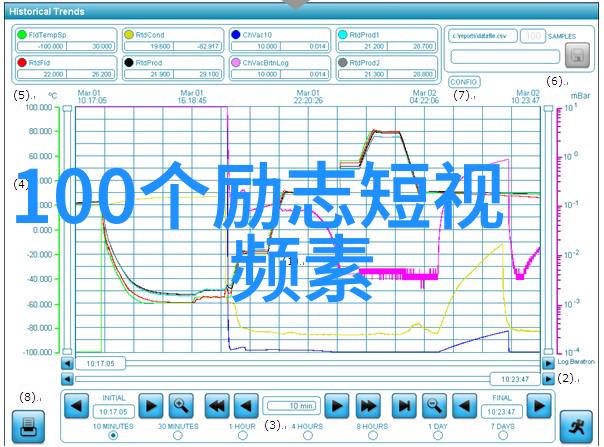The width and height of the screenshot is (604, 447).
Task: Click the pink ChVacBrtnLog pen color circle
Action: (236, 62)
